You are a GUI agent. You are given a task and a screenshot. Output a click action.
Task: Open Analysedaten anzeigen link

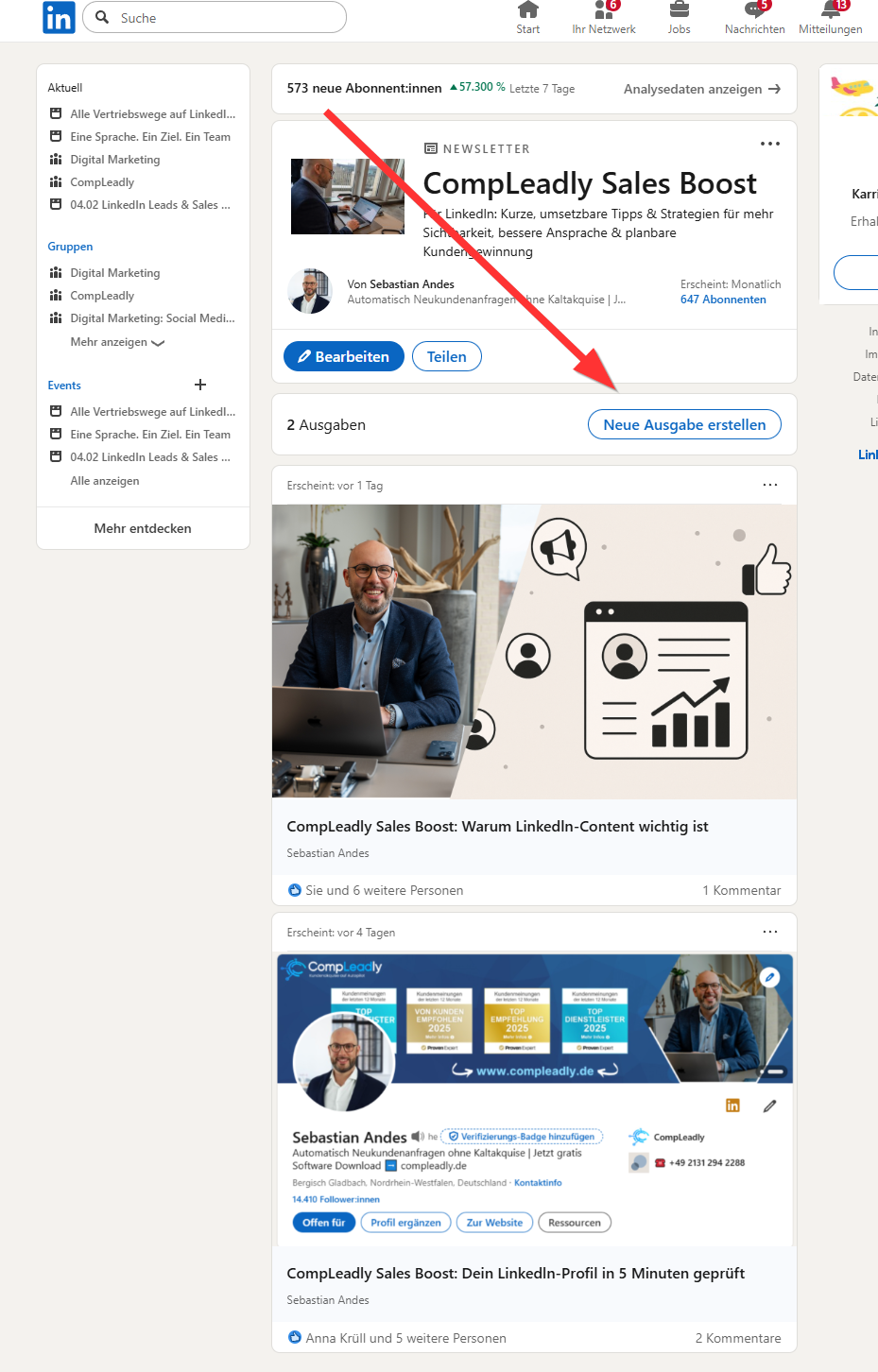701,89
